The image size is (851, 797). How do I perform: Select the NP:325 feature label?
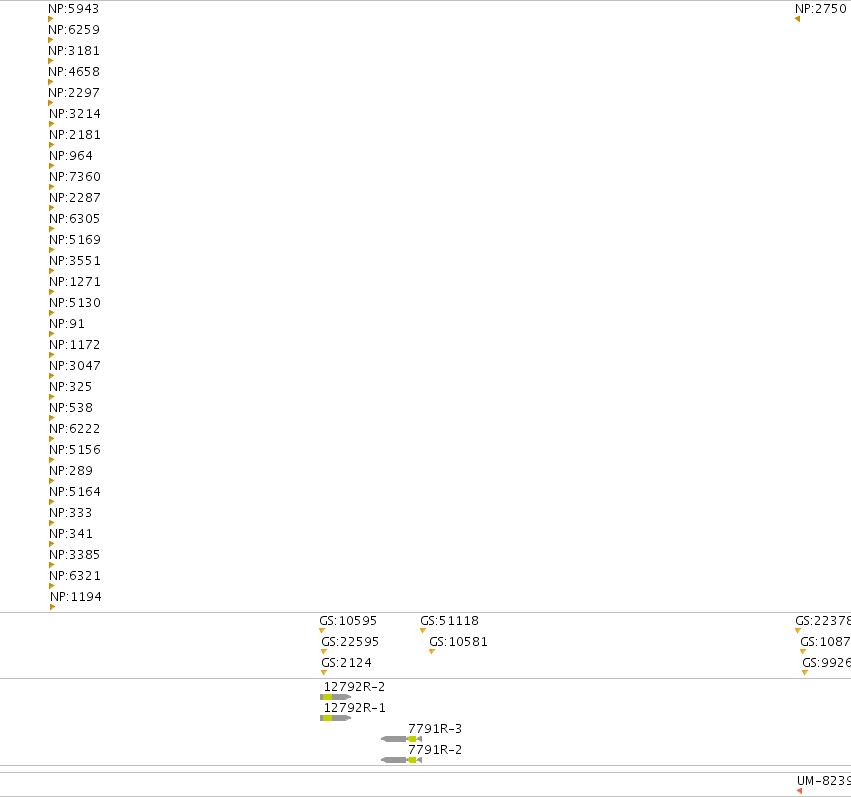71,387
